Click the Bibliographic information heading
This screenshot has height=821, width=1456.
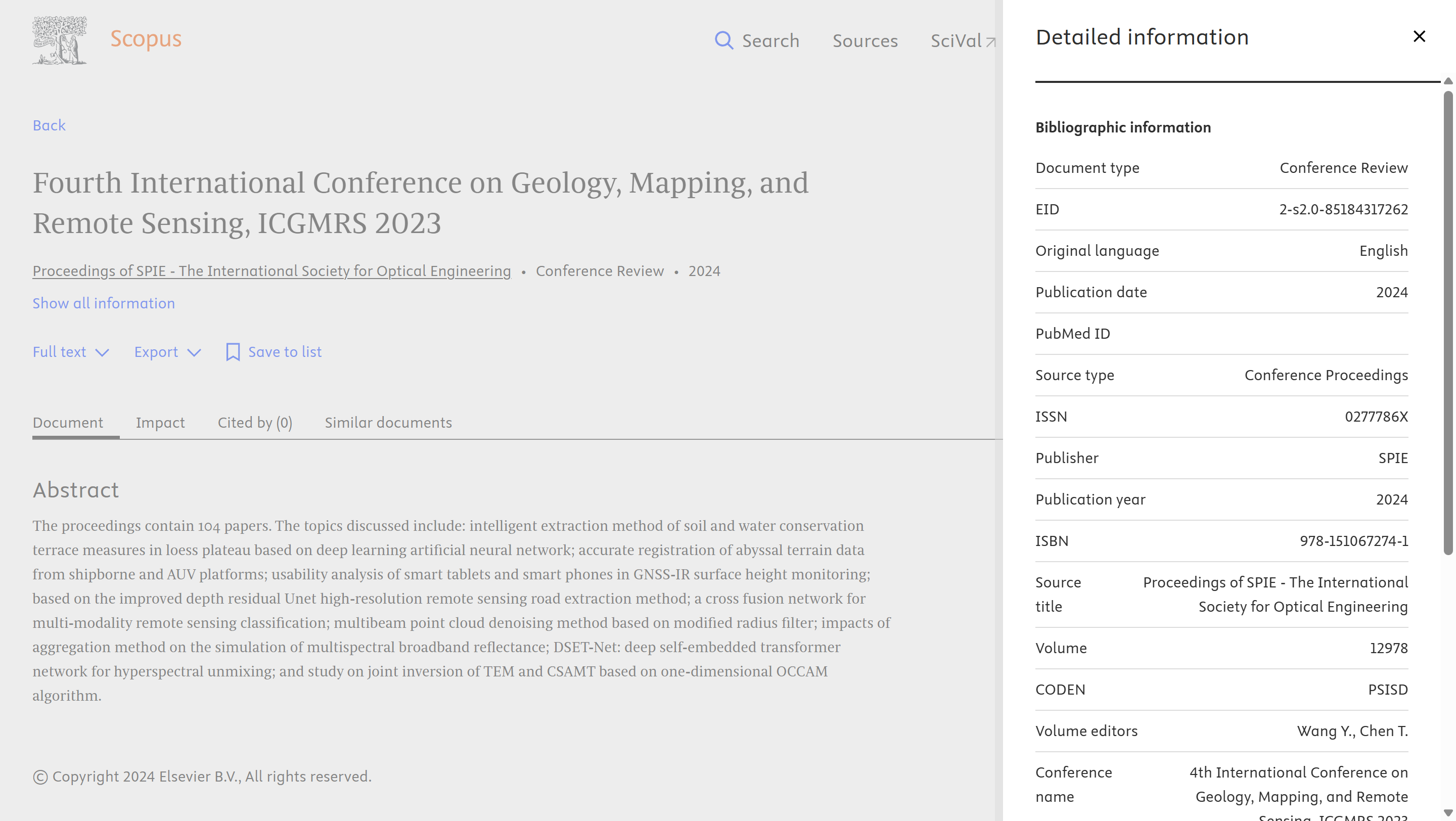pyautogui.click(x=1123, y=128)
